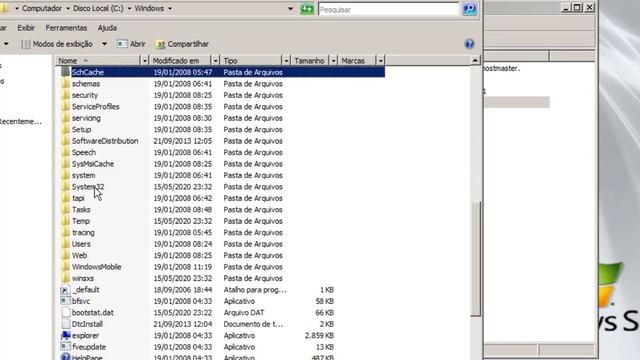Click SoftwareDistribution date 21/09/2013 12:05
640x360 pixels.
pyautogui.click(x=182, y=141)
